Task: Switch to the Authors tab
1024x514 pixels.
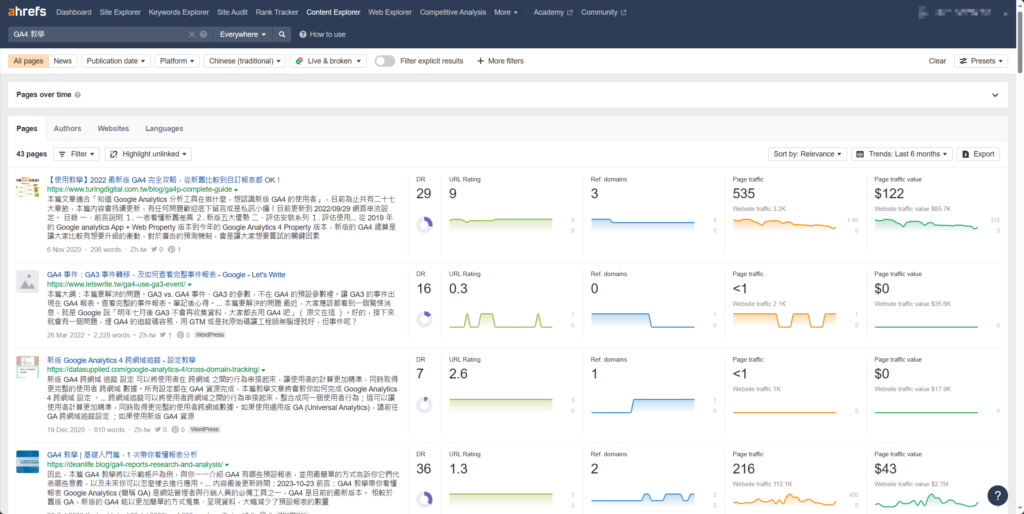Action: (x=67, y=129)
